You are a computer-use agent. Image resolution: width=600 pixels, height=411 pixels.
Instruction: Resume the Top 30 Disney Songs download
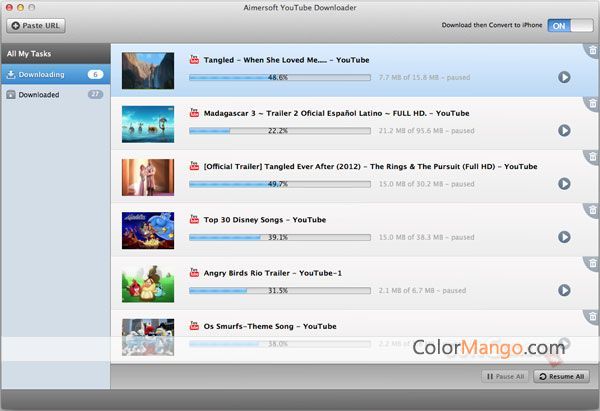tap(564, 237)
